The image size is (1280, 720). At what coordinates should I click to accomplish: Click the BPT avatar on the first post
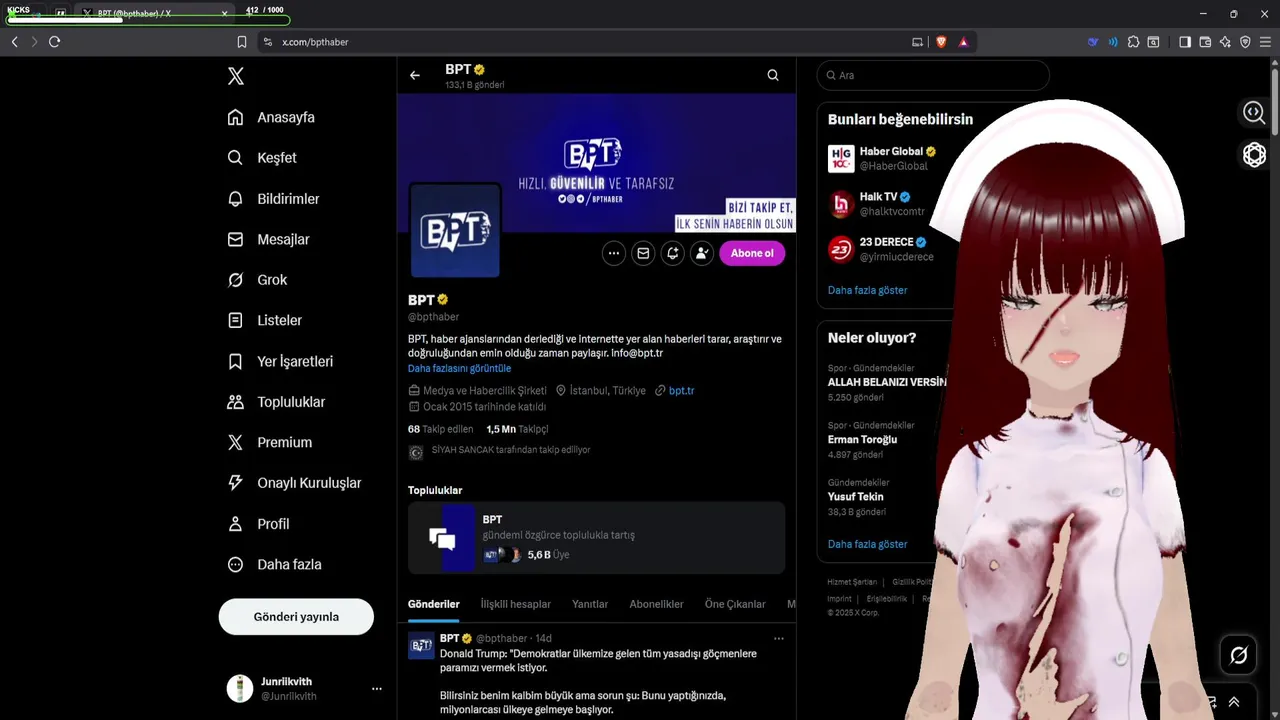421,646
